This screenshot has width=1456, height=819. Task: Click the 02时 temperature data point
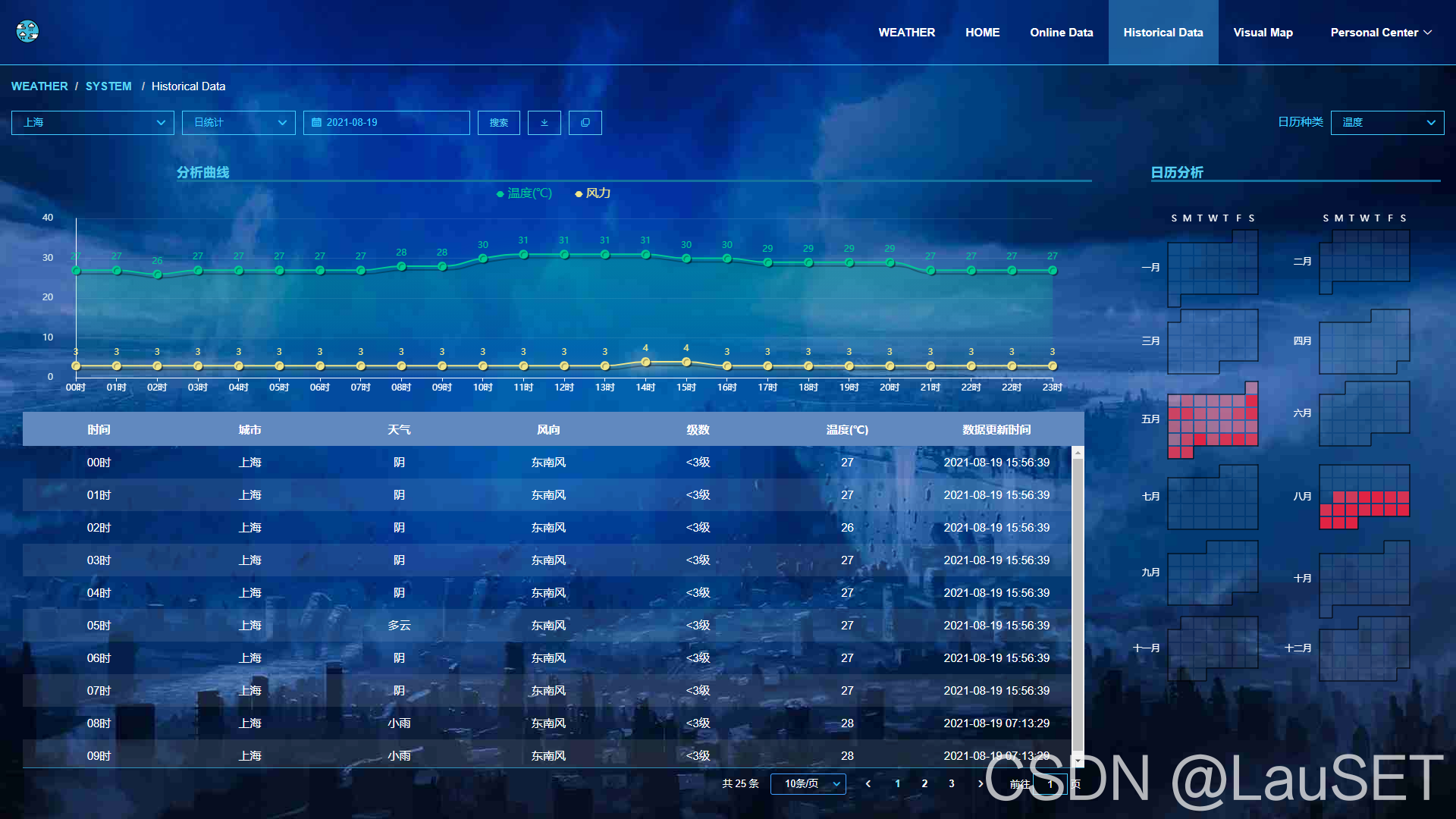pyautogui.click(x=157, y=275)
